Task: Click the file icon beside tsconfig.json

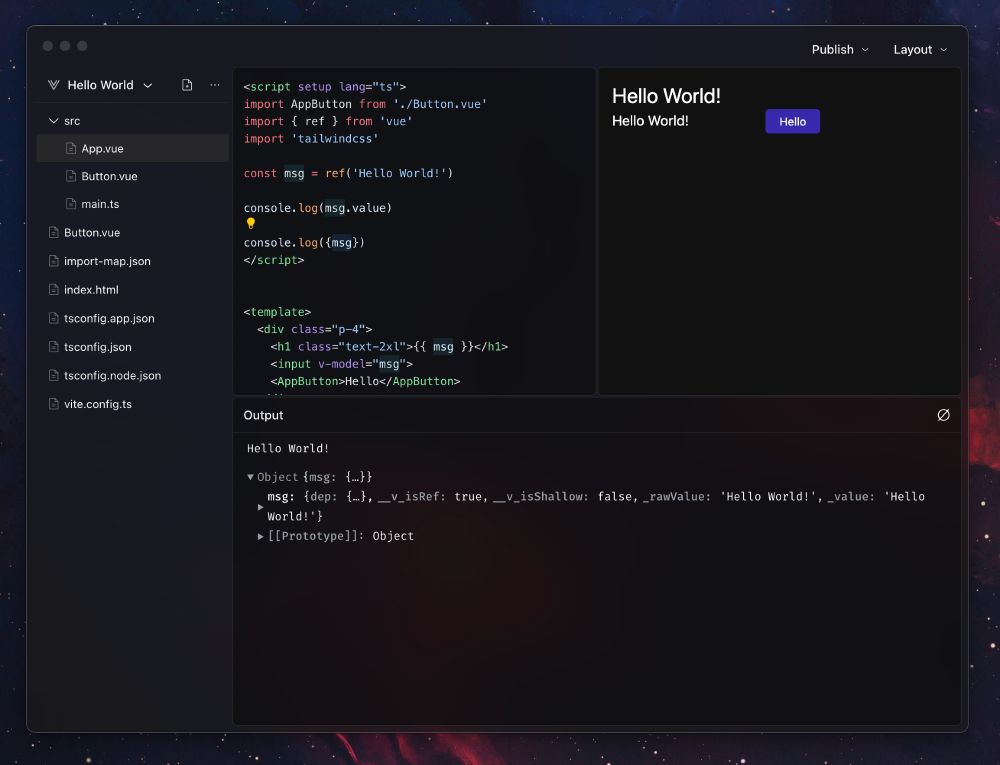Action: click(x=54, y=347)
